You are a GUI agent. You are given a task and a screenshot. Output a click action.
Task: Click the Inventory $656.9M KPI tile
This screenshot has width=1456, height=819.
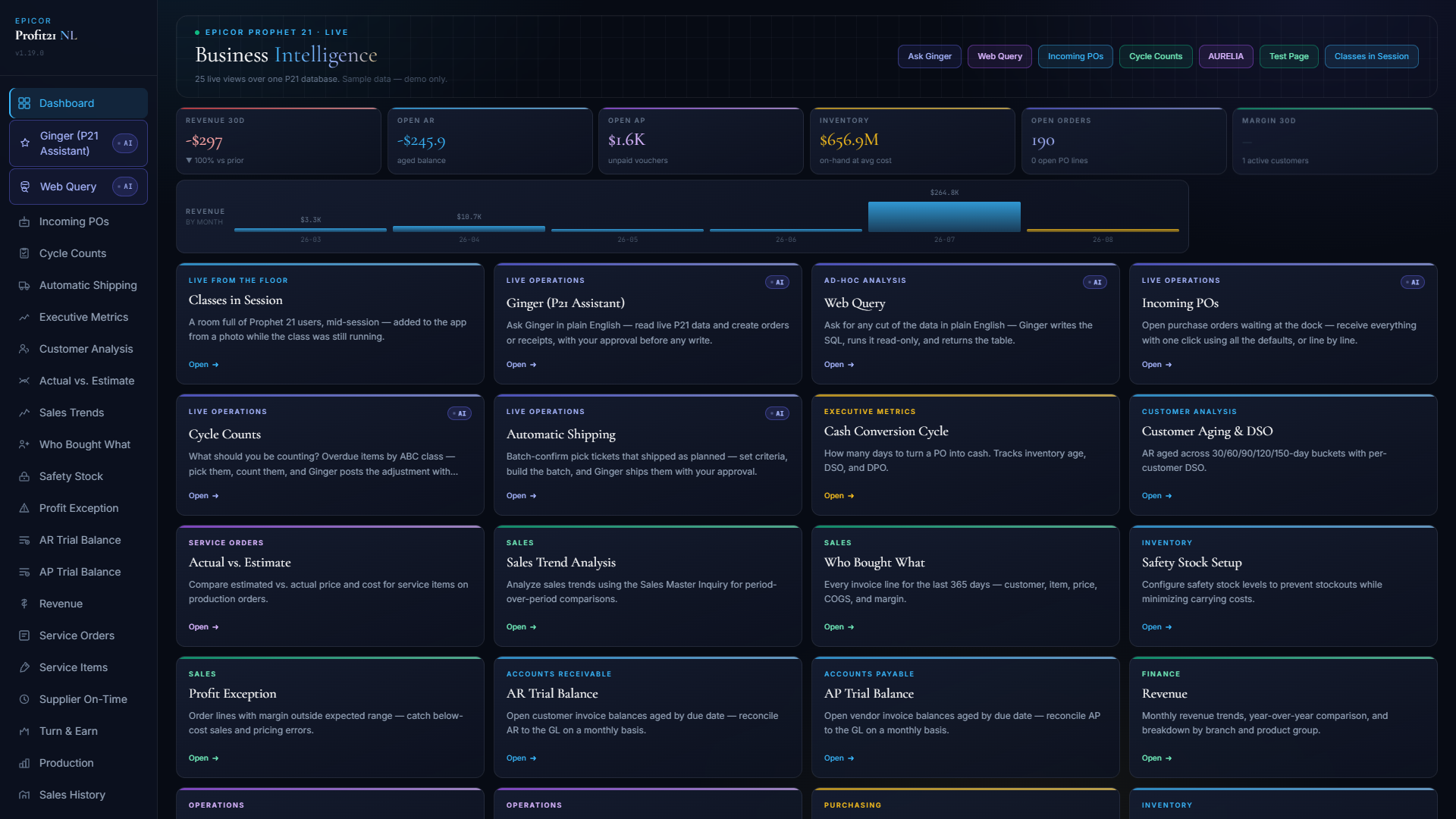click(912, 141)
